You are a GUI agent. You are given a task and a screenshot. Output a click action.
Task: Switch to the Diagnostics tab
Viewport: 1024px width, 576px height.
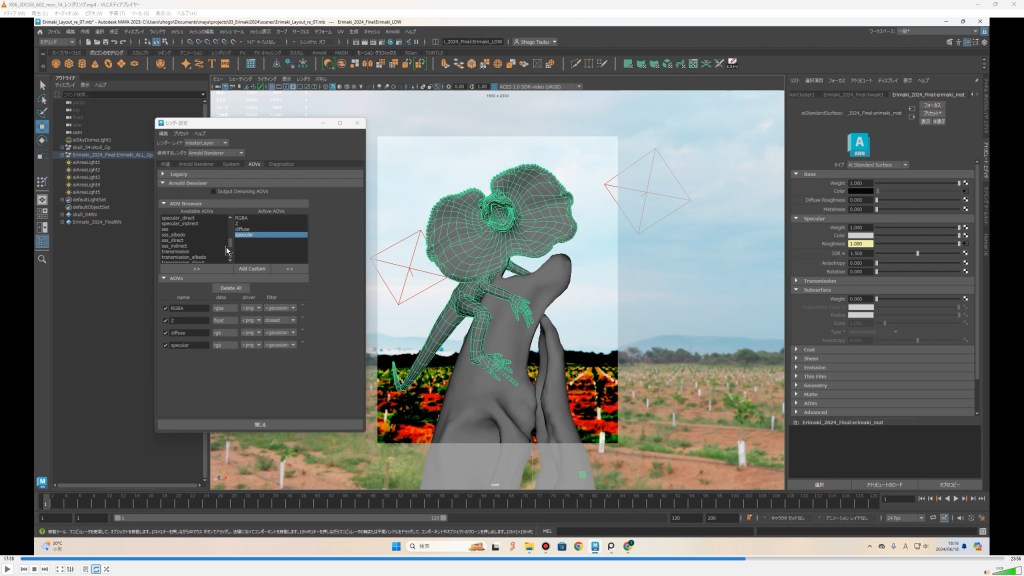pyautogui.click(x=281, y=163)
